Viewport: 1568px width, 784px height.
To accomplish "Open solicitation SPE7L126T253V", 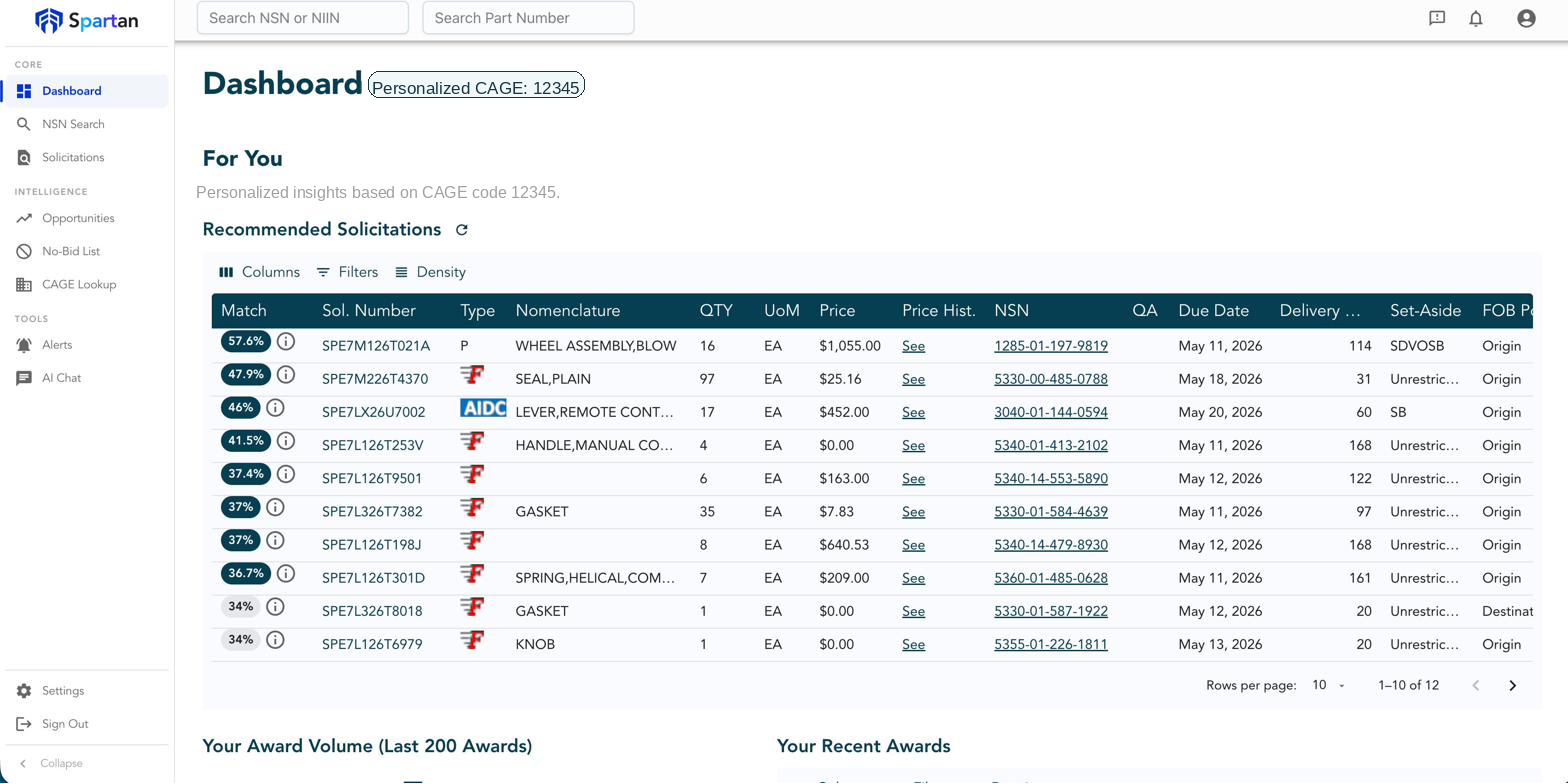I will (x=372, y=445).
